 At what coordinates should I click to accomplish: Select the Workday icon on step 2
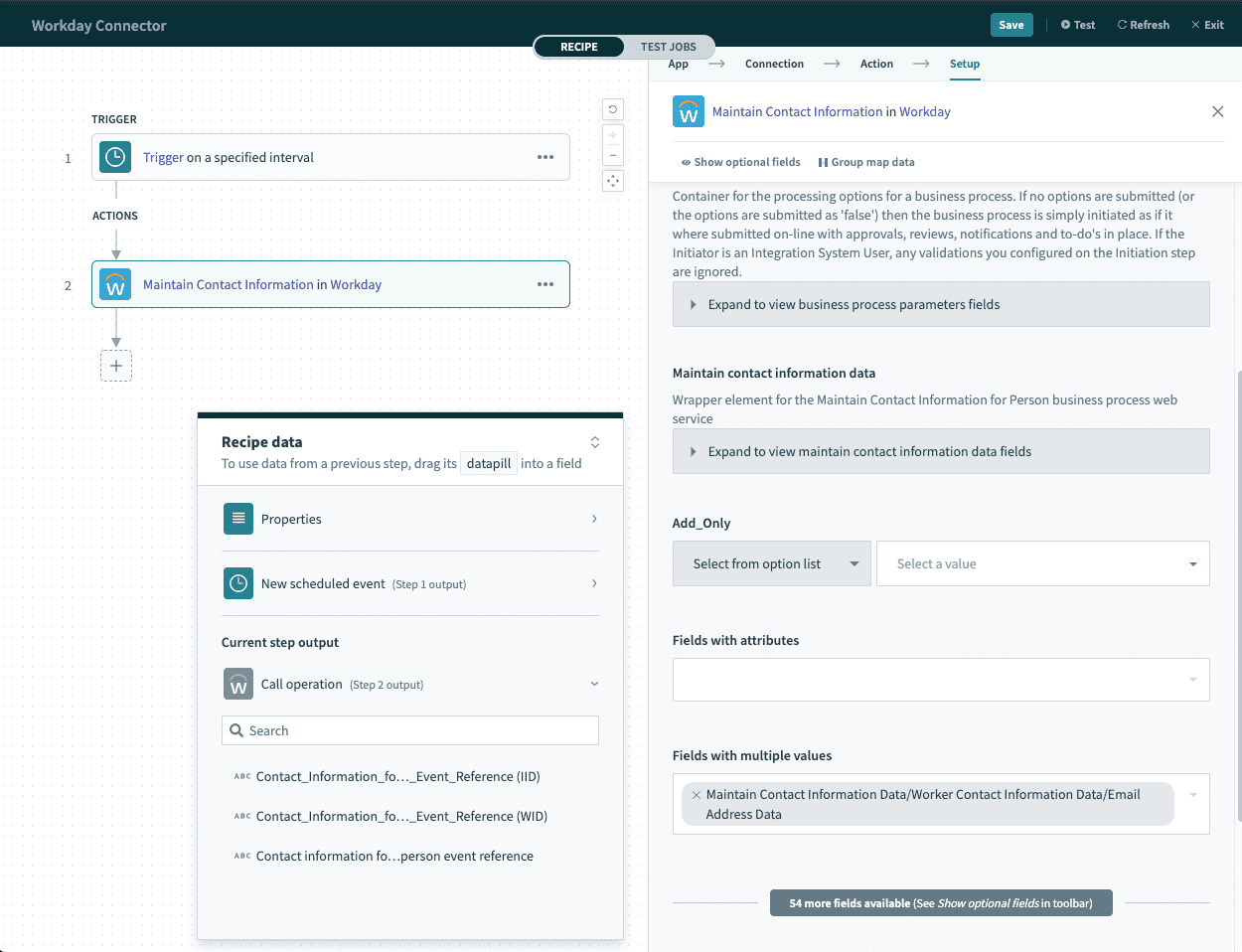[115, 284]
